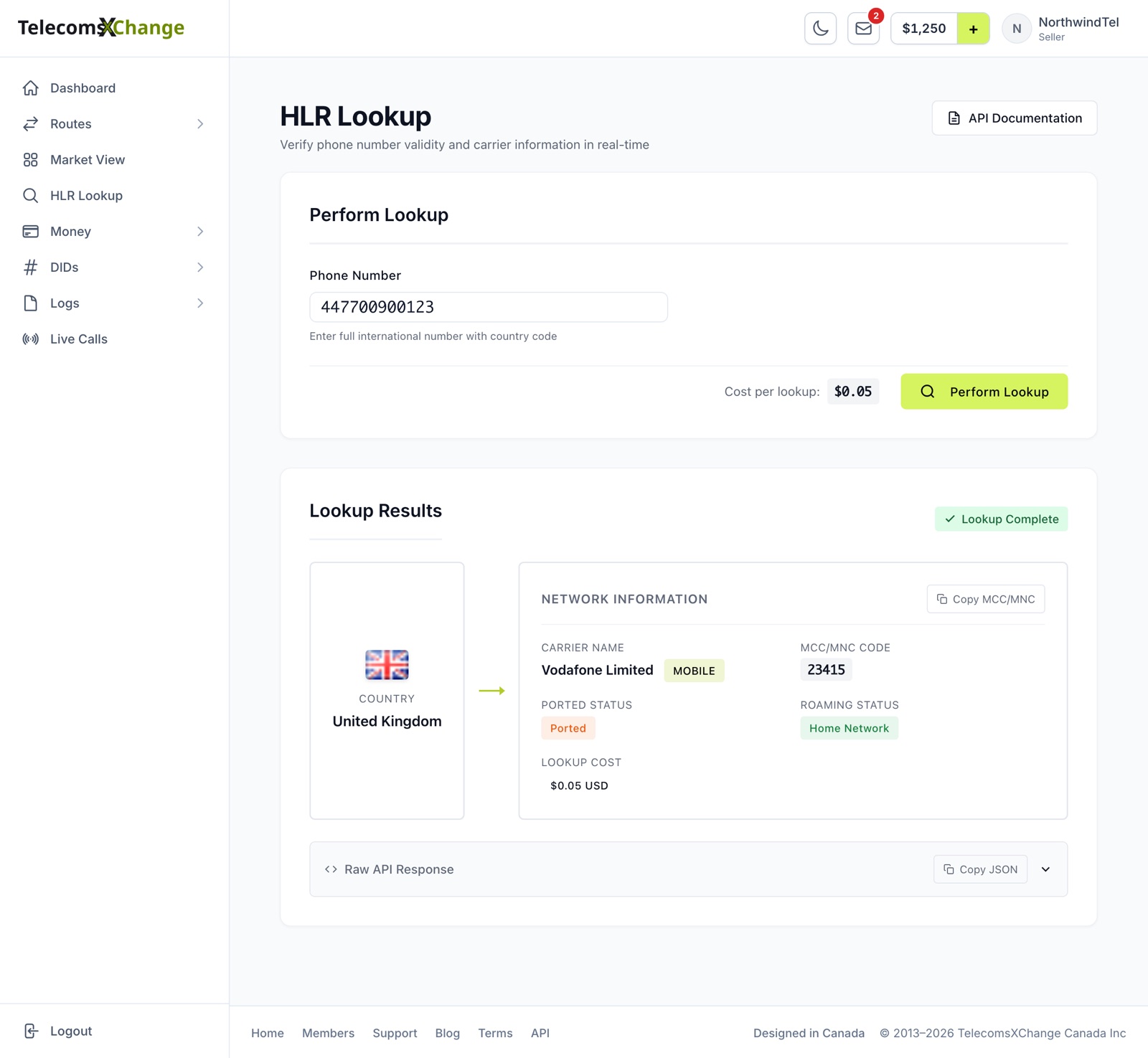Click the Money card icon
Viewport: 1148px width, 1058px height.
(30, 232)
